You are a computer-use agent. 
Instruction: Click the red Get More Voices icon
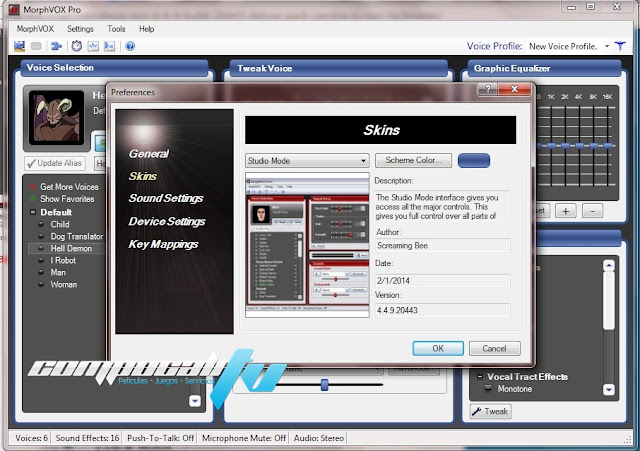click(33, 187)
